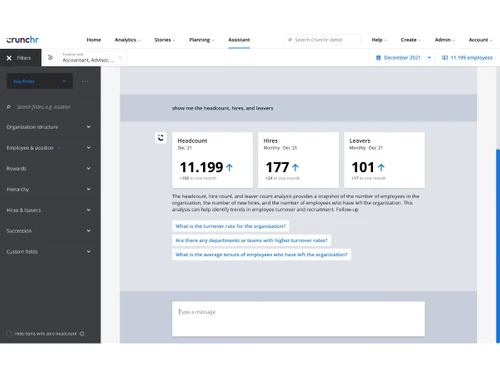Click the magnifier icon in filter search
This screenshot has width=500, height=375.
pyautogui.click(x=9, y=107)
